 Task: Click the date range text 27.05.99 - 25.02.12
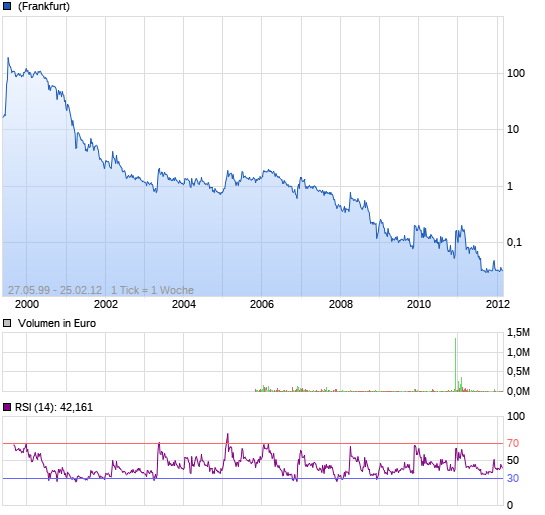coord(55,290)
